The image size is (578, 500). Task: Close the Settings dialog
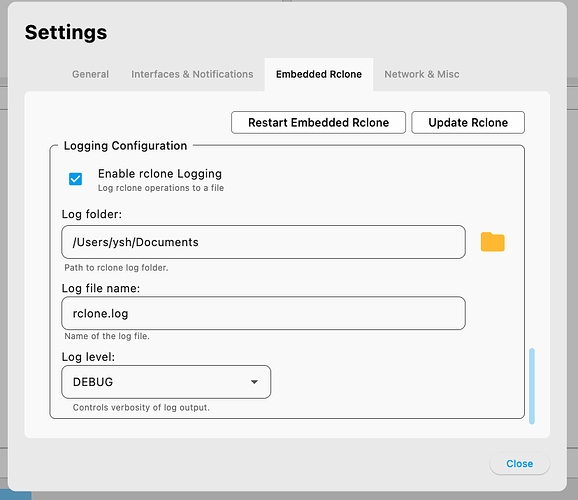pos(519,463)
